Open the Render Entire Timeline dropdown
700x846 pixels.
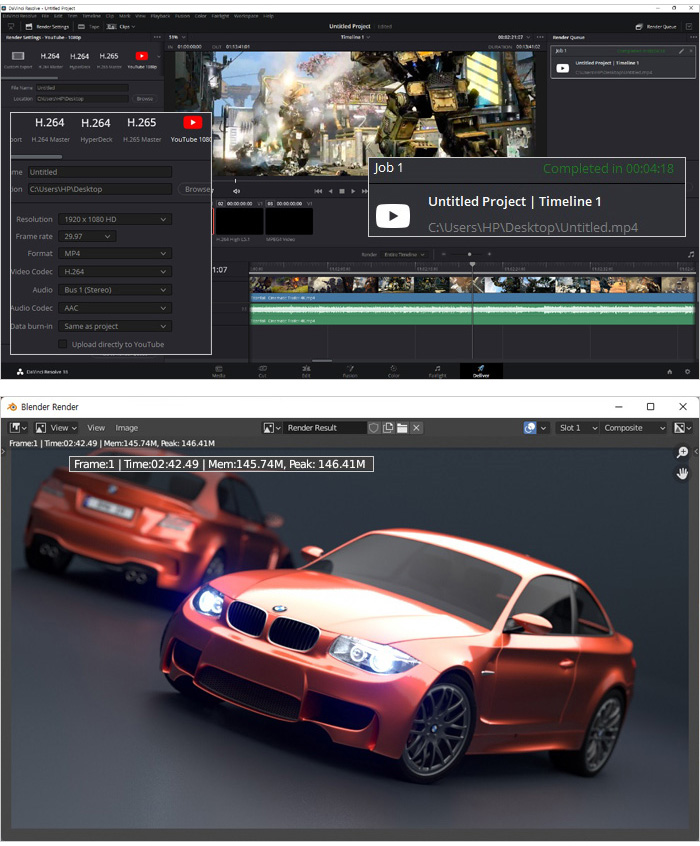tap(404, 254)
